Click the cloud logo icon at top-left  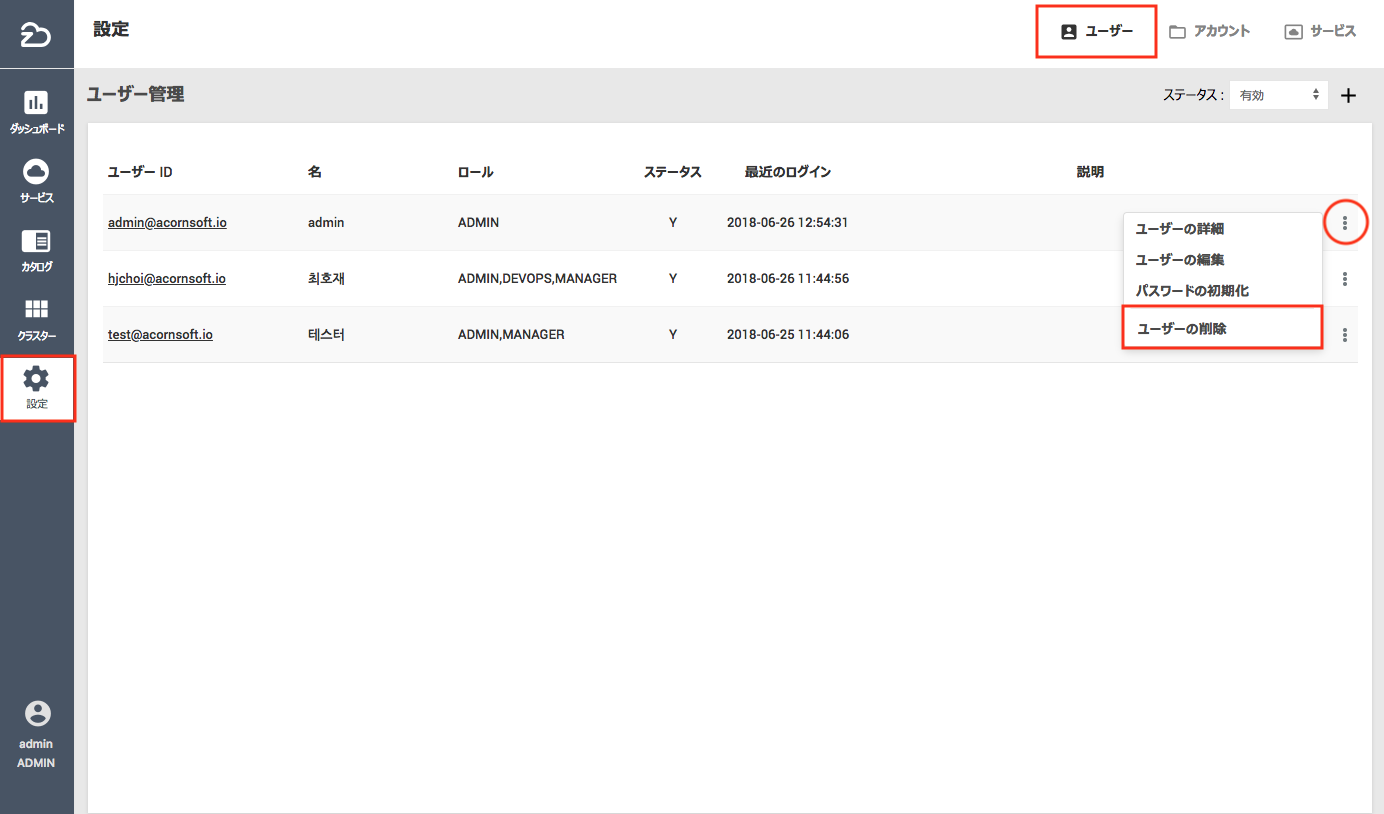coord(36,36)
